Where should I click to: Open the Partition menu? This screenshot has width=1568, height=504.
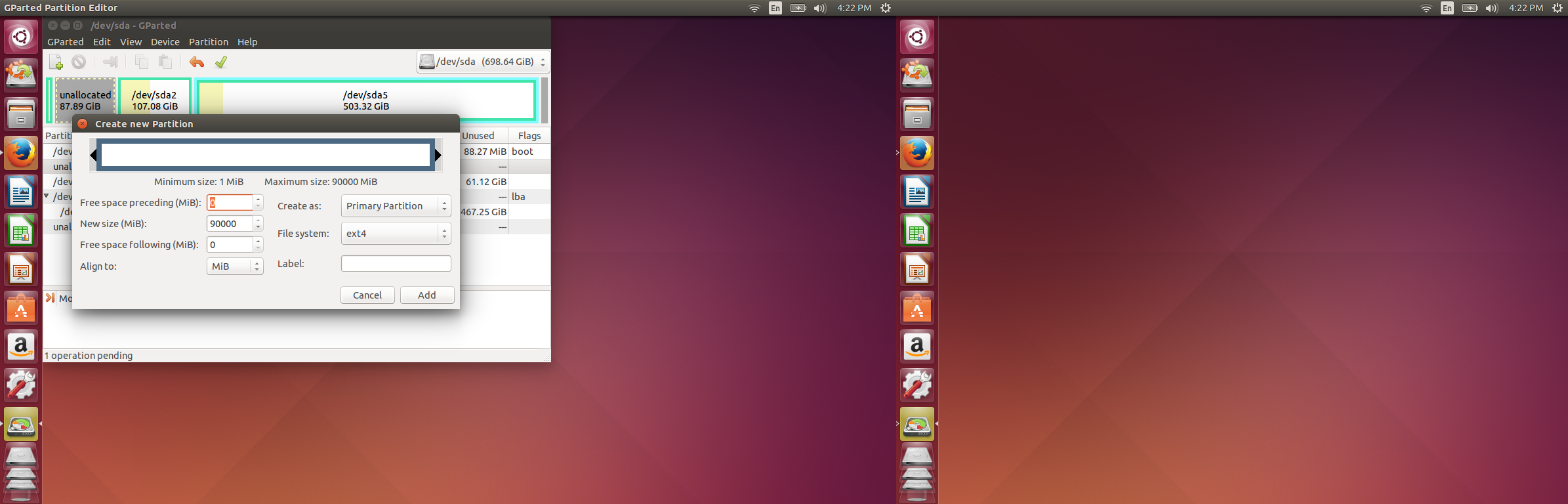click(x=208, y=42)
